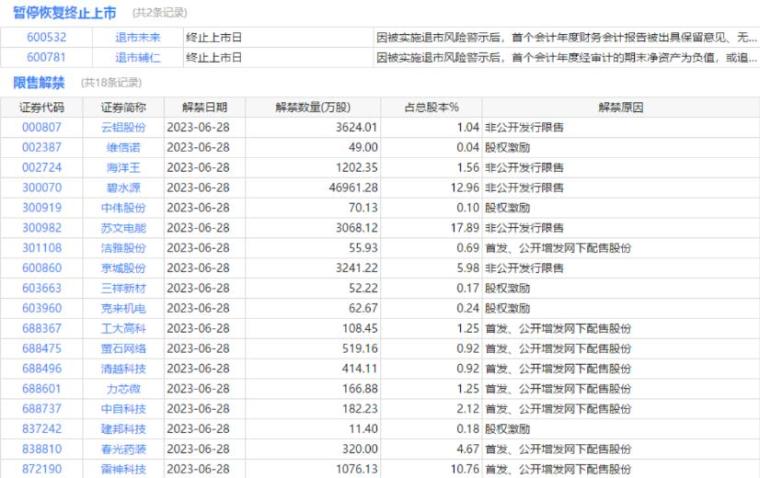Click the 力芯微 stock name
This screenshot has width=760, height=478.
pyautogui.click(x=124, y=389)
